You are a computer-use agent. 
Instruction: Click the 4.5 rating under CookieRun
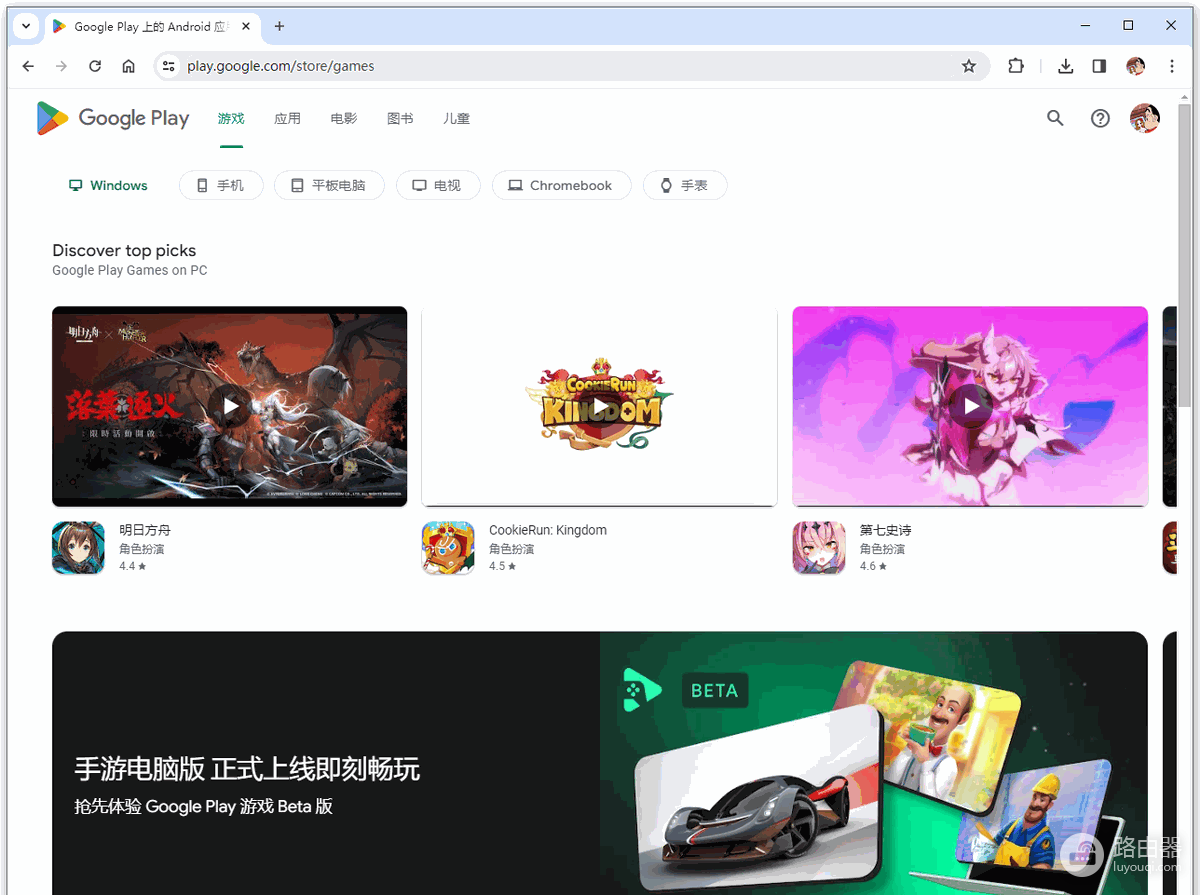coord(503,566)
